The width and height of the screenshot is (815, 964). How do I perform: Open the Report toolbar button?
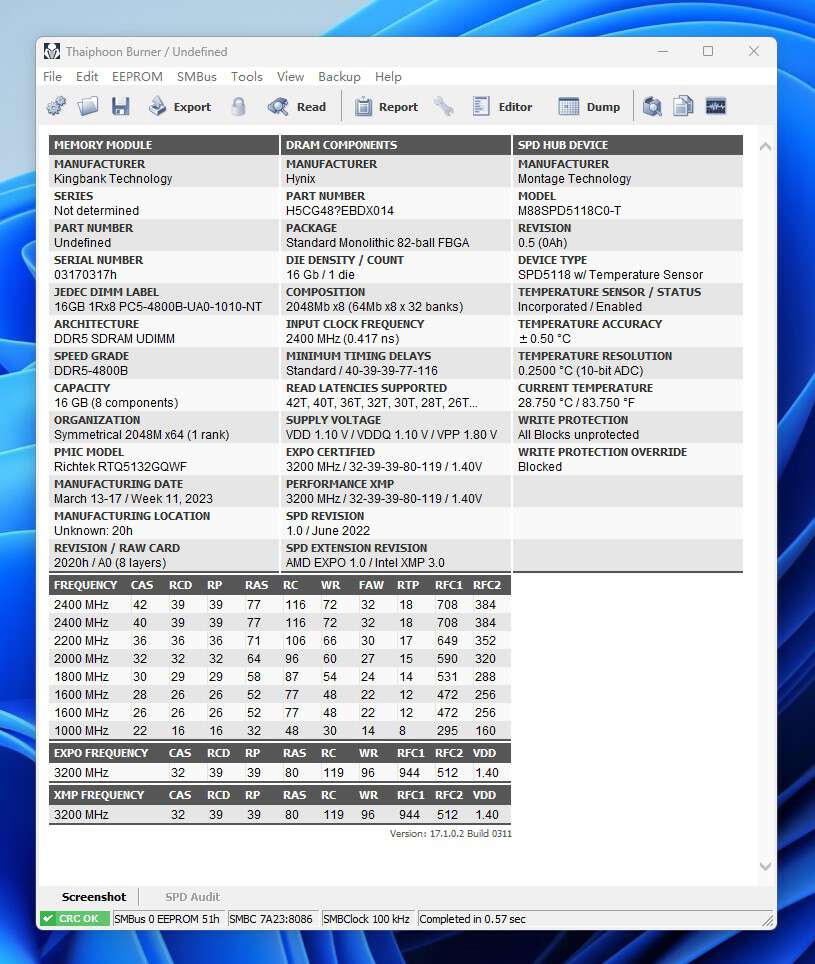(x=386, y=107)
